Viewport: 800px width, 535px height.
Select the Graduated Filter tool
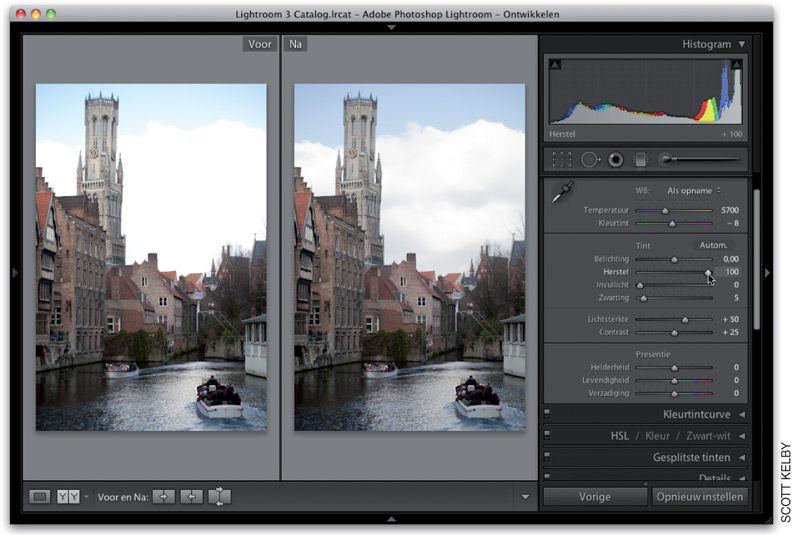click(641, 160)
